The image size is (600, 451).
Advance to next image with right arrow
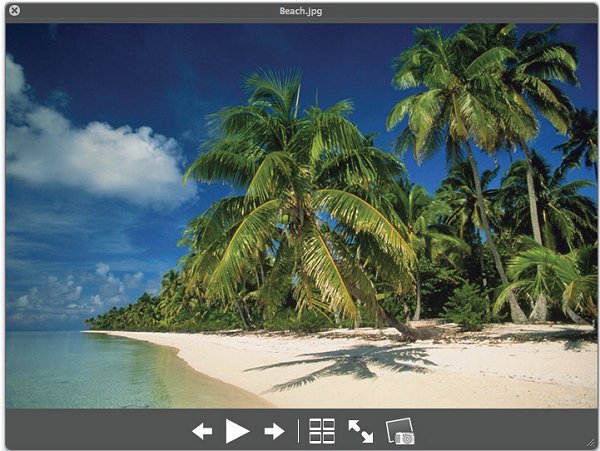[274, 431]
